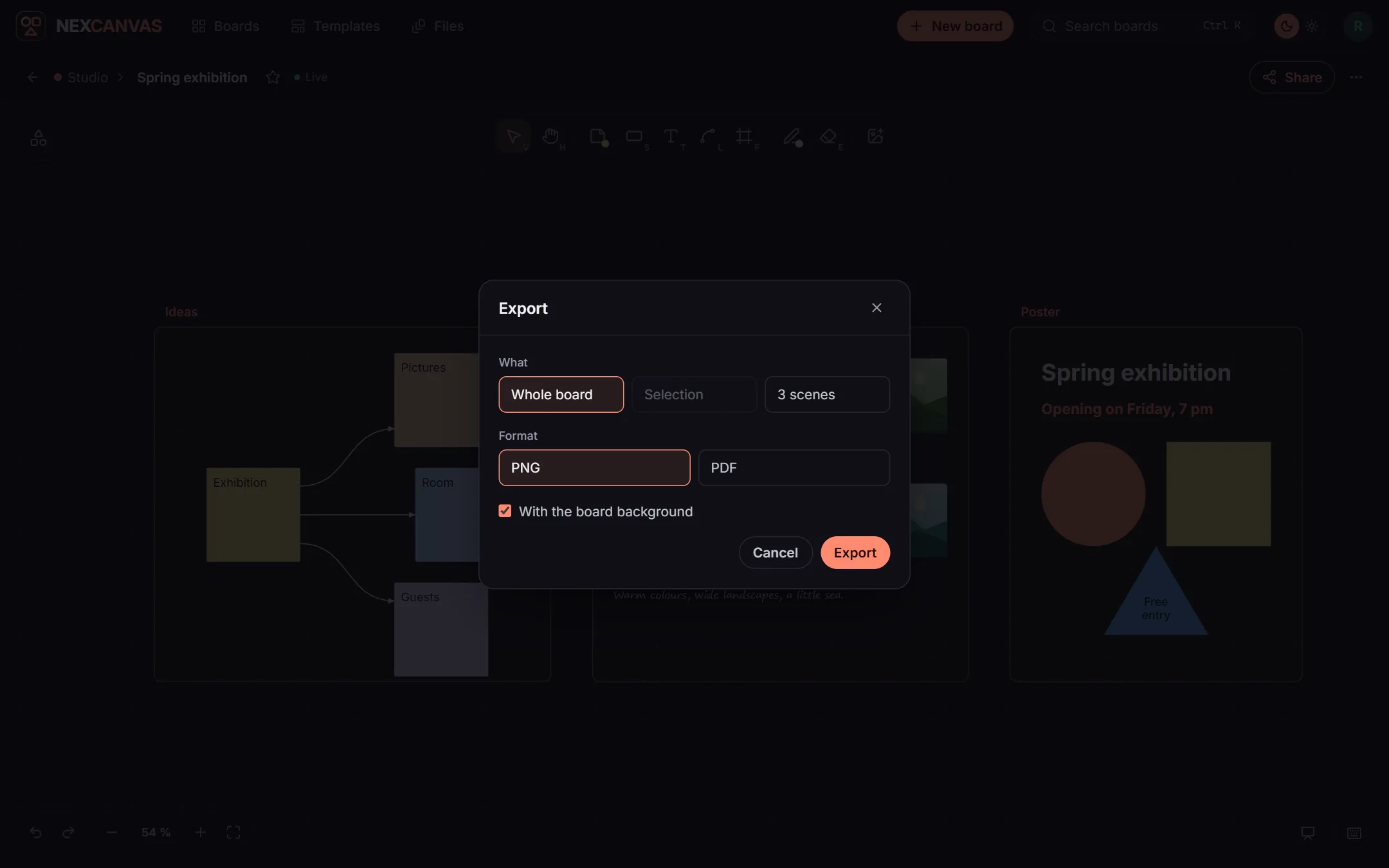This screenshot has width=1389, height=868.
Task: Select the Shape rectangle tool
Action: (x=635, y=136)
